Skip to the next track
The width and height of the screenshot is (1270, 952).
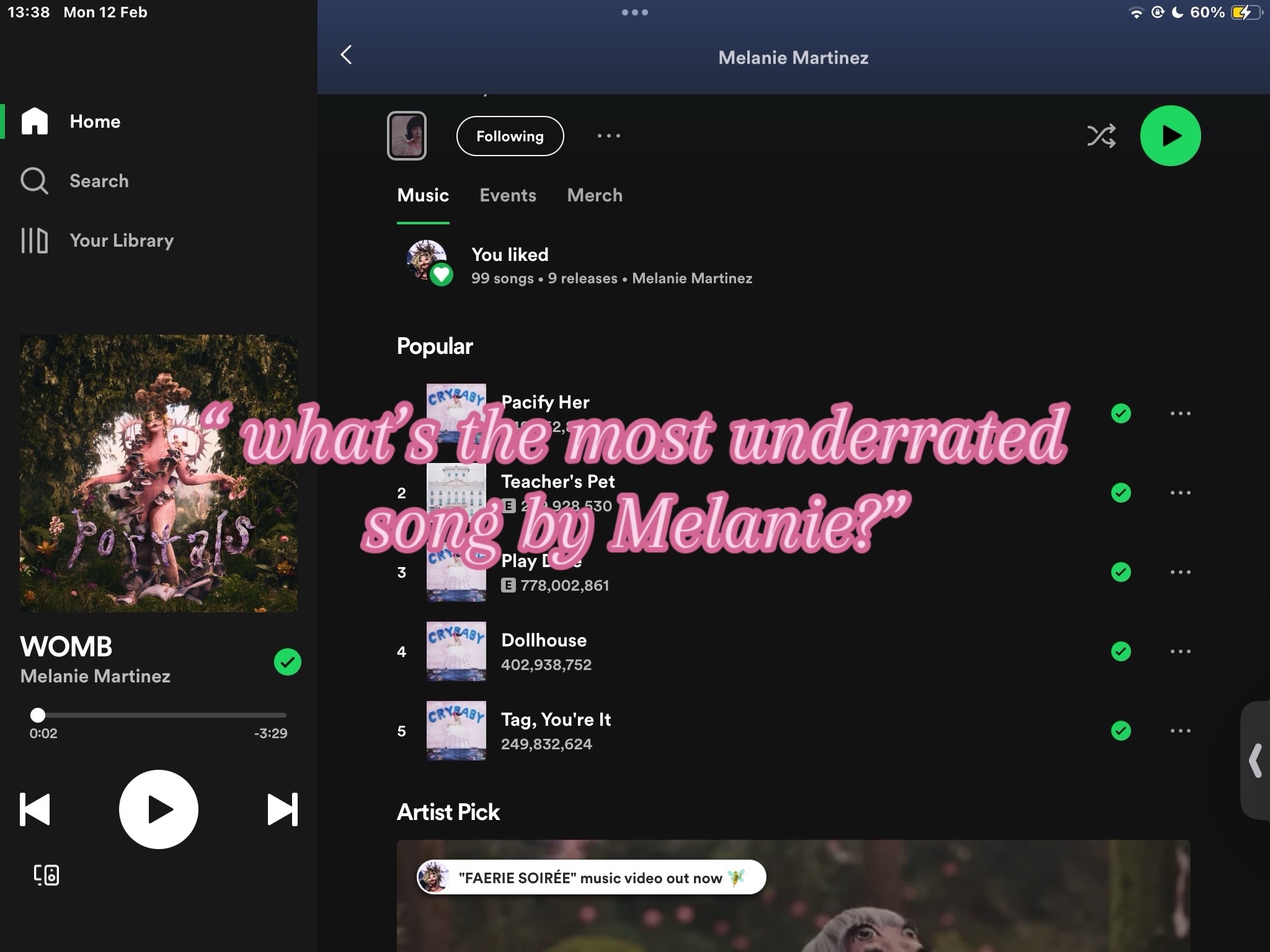point(283,809)
